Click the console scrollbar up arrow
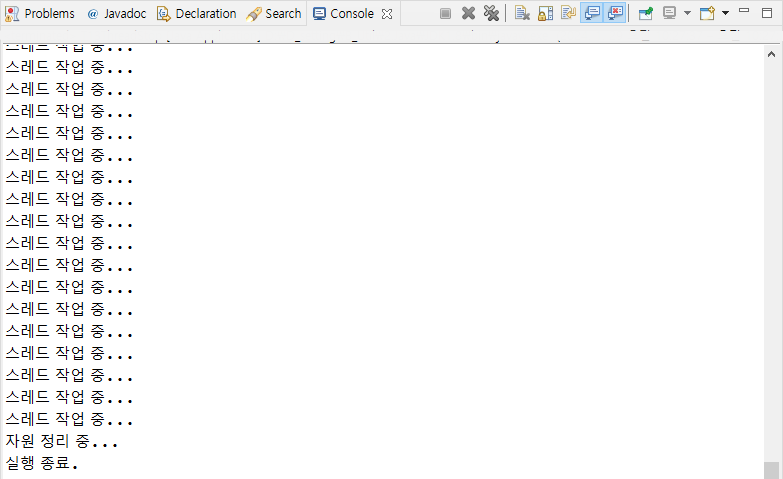 click(772, 54)
